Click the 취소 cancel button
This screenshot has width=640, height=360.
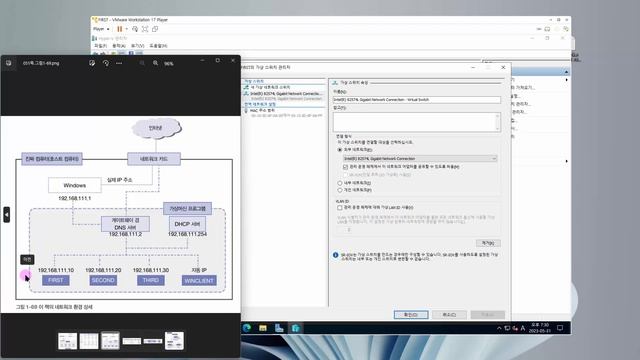tap(449, 315)
